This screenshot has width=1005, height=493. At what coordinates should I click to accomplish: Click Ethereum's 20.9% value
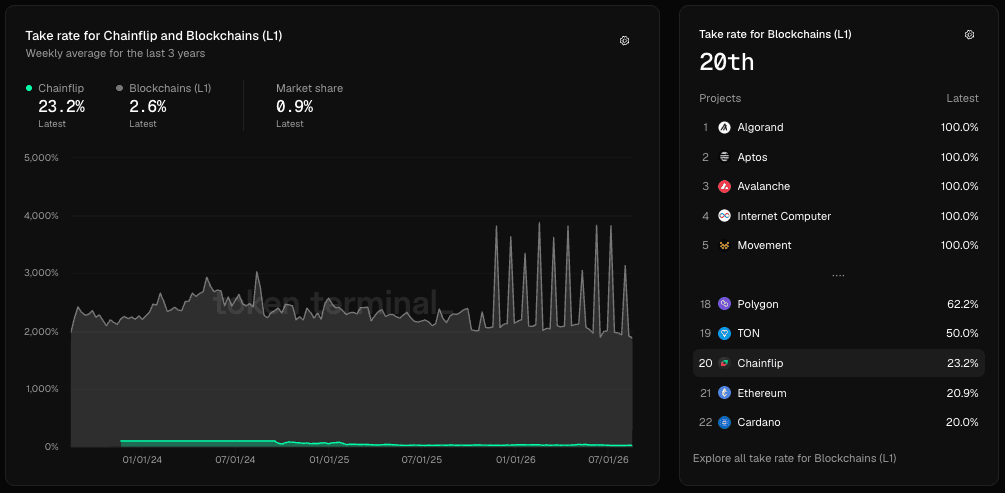[963, 393]
